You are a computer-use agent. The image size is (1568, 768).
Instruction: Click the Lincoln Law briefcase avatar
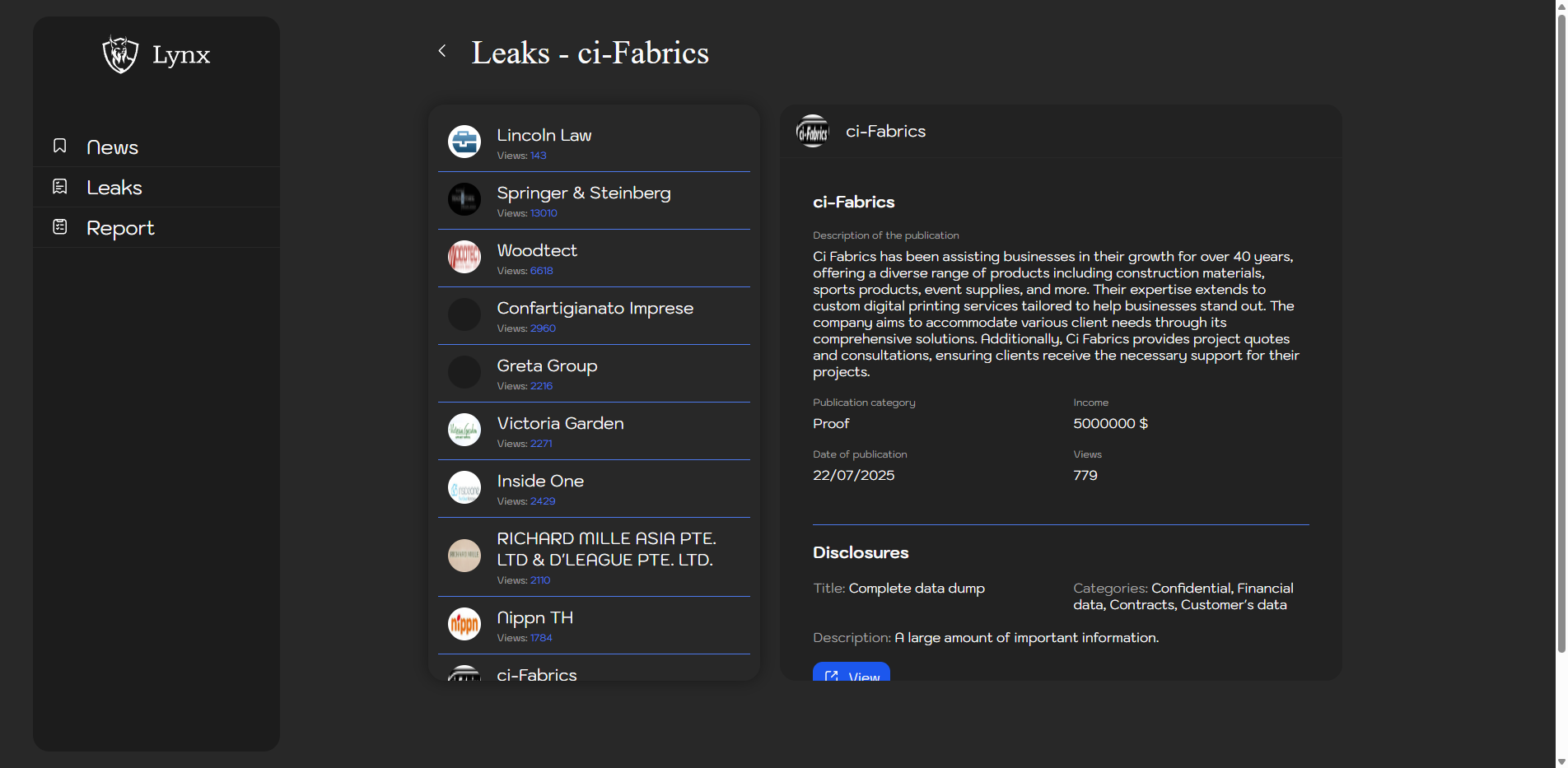click(x=464, y=142)
